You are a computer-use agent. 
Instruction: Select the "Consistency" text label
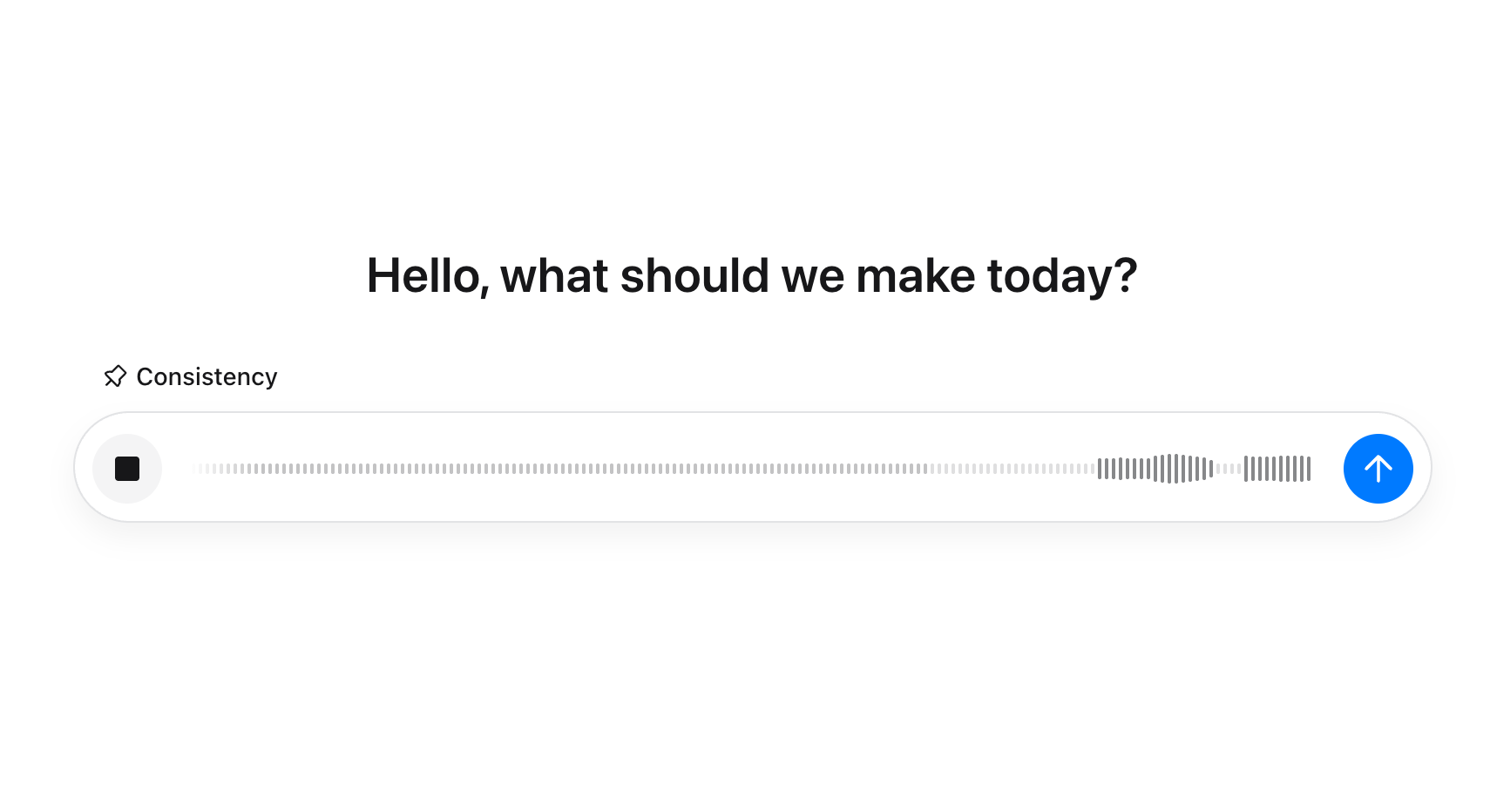[207, 376]
